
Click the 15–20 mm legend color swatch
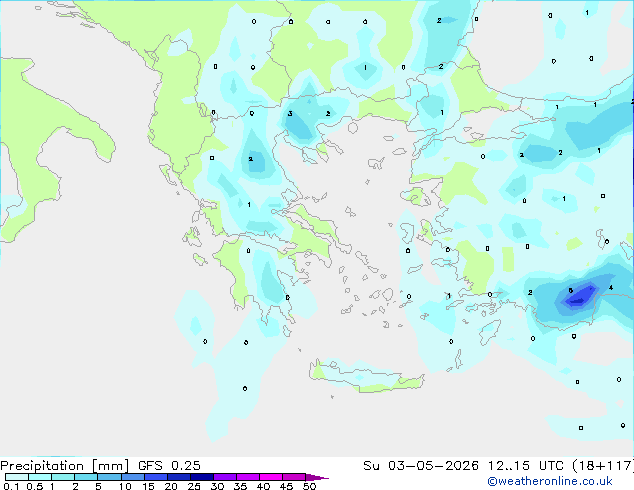[x=155, y=477]
